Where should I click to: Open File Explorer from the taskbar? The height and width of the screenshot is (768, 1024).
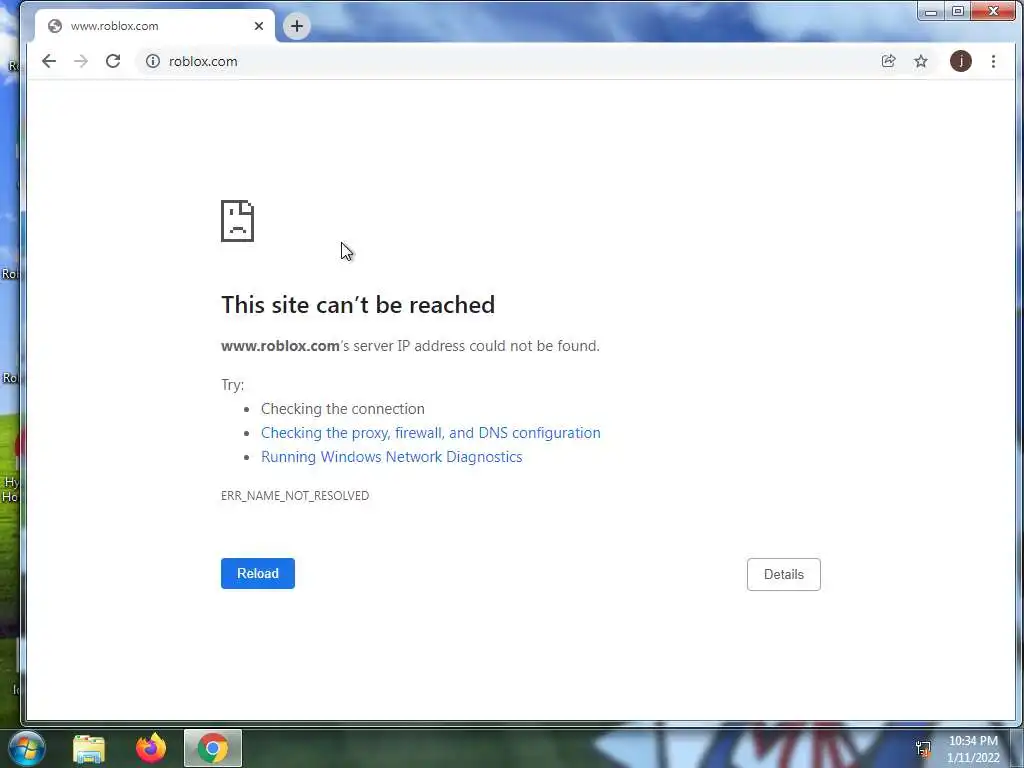[x=89, y=748]
